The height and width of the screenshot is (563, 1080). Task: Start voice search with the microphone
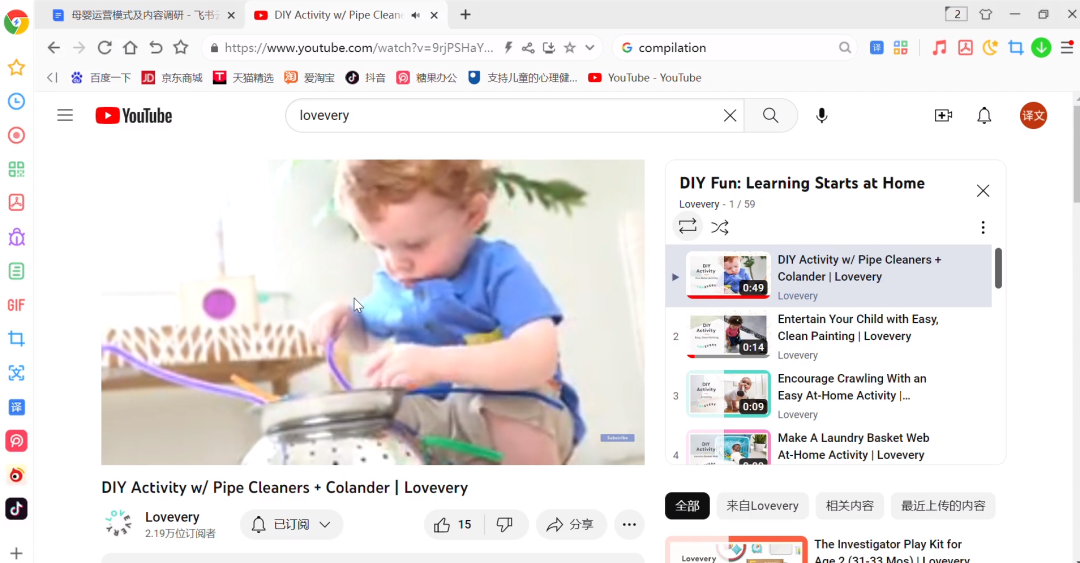click(x=821, y=115)
